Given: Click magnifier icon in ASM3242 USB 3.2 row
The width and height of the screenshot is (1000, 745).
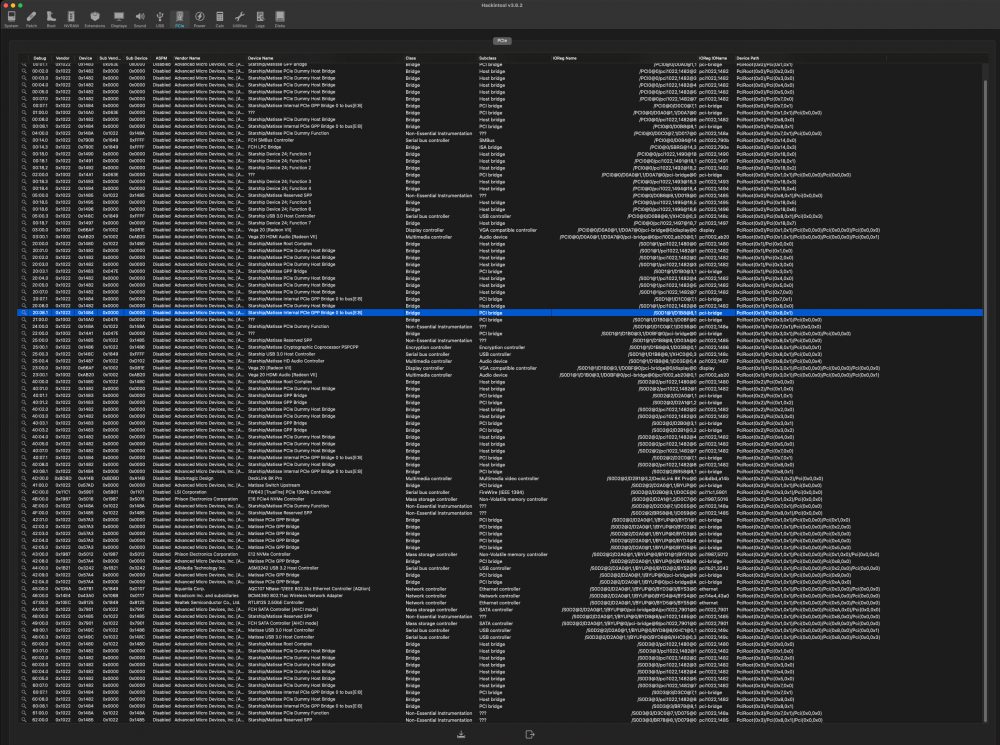Looking at the screenshot, I should pos(24,568).
